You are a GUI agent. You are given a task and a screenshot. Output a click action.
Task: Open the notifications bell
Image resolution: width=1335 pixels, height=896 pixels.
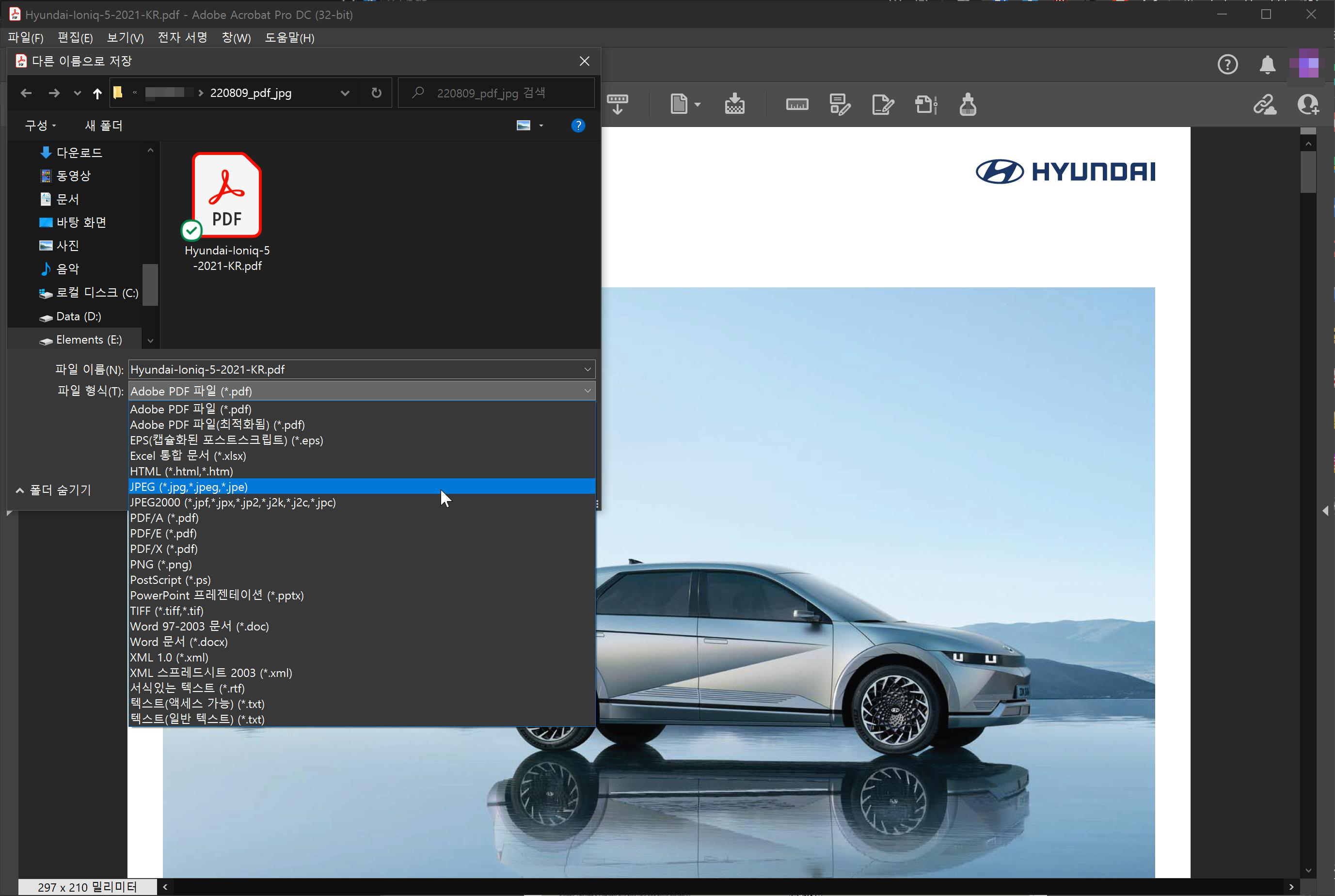pyautogui.click(x=1267, y=64)
